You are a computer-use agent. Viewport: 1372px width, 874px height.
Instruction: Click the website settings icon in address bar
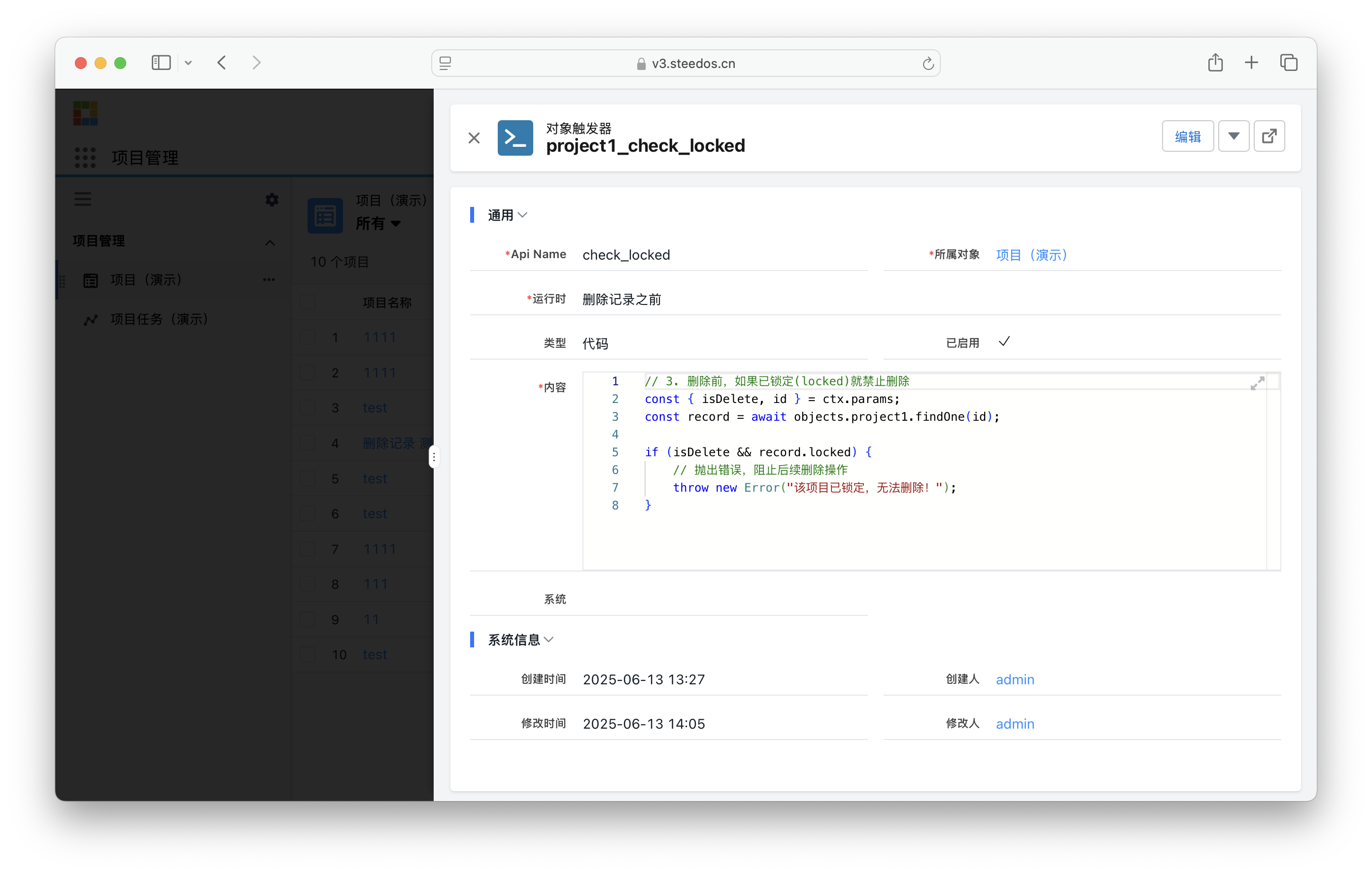click(x=446, y=63)
